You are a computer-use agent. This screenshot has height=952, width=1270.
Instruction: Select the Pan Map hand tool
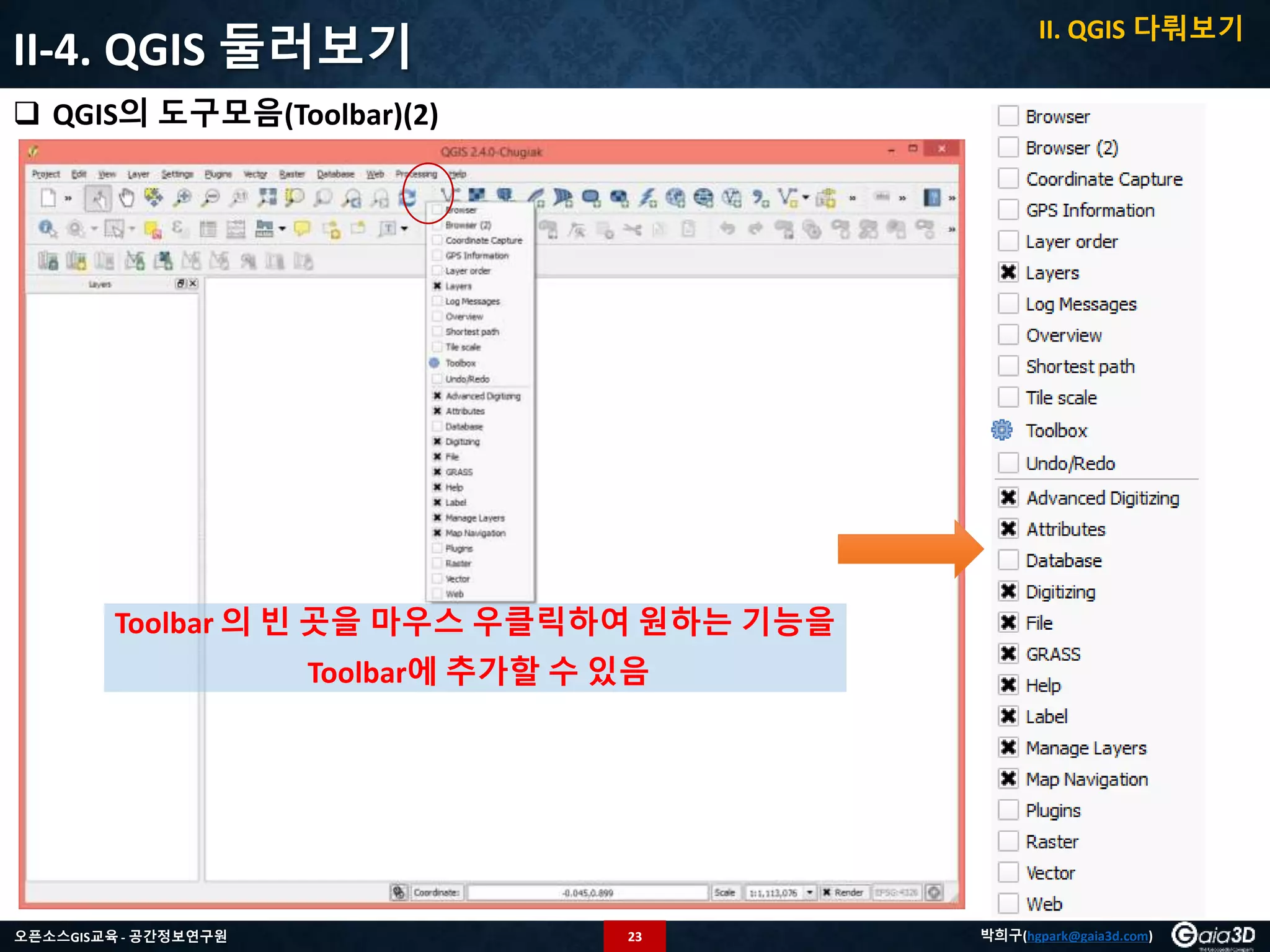pos(127,198)
